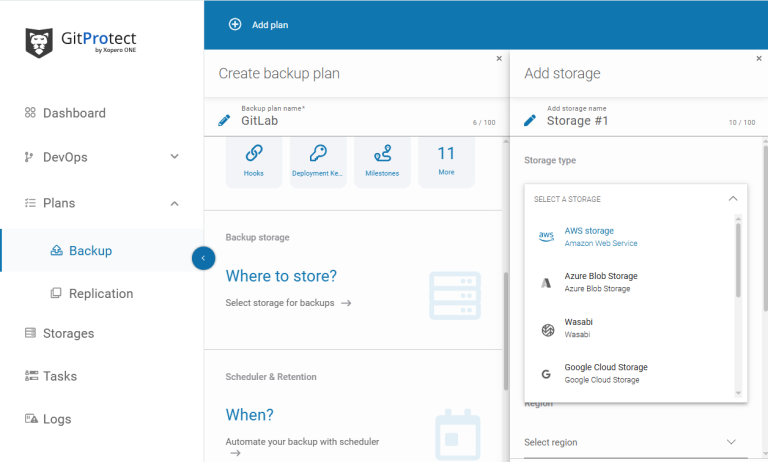Collapse sidebar with blue arrow button

click(203, 258)
